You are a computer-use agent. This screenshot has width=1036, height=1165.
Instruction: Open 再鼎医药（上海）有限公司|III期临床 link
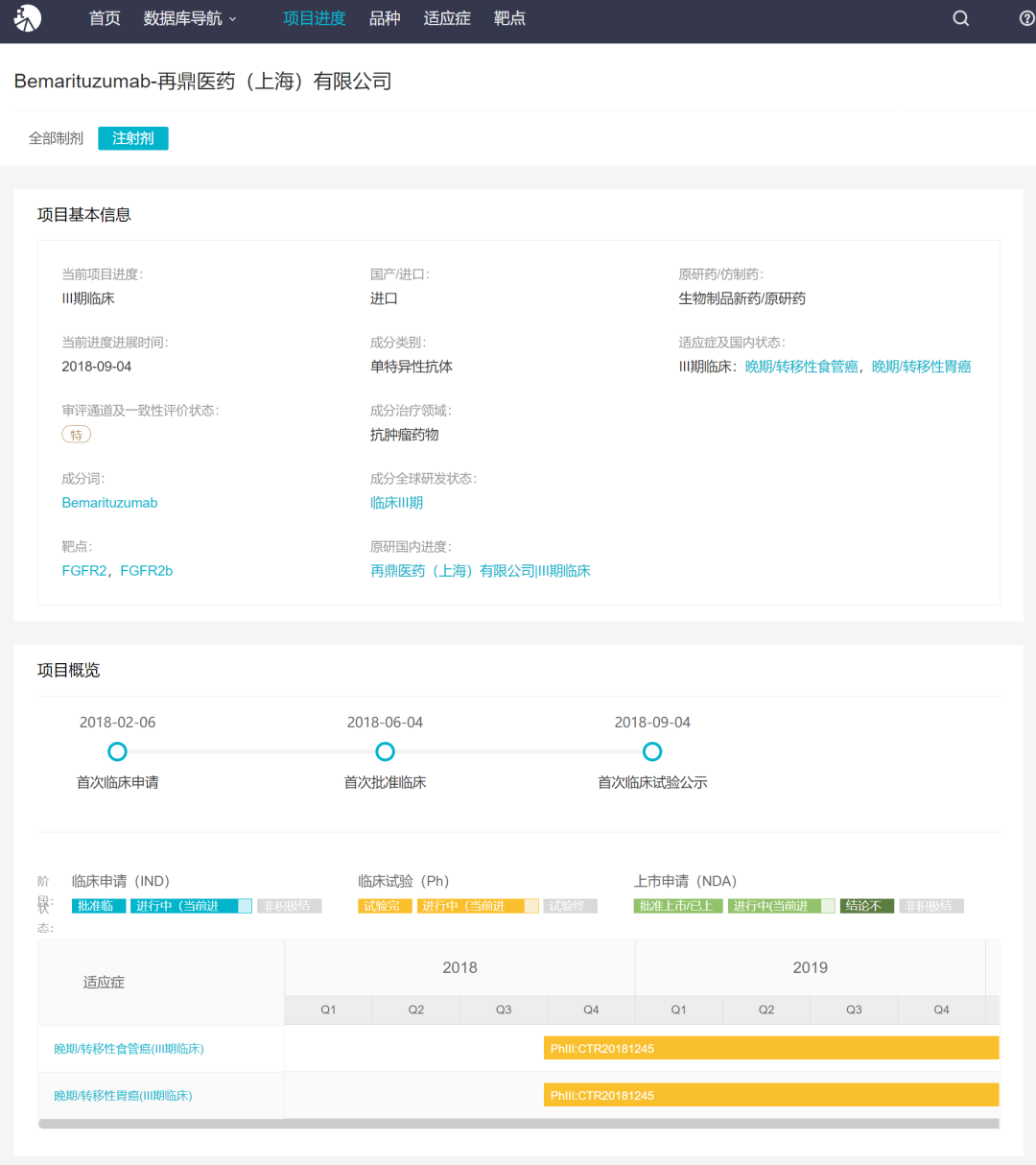(x=481, y=571)
